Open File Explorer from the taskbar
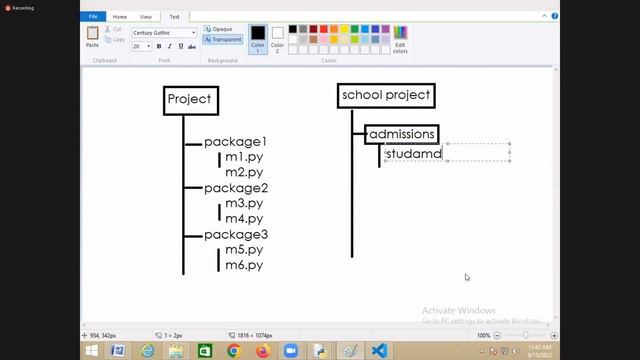640x360 pixels. point(176,351)
